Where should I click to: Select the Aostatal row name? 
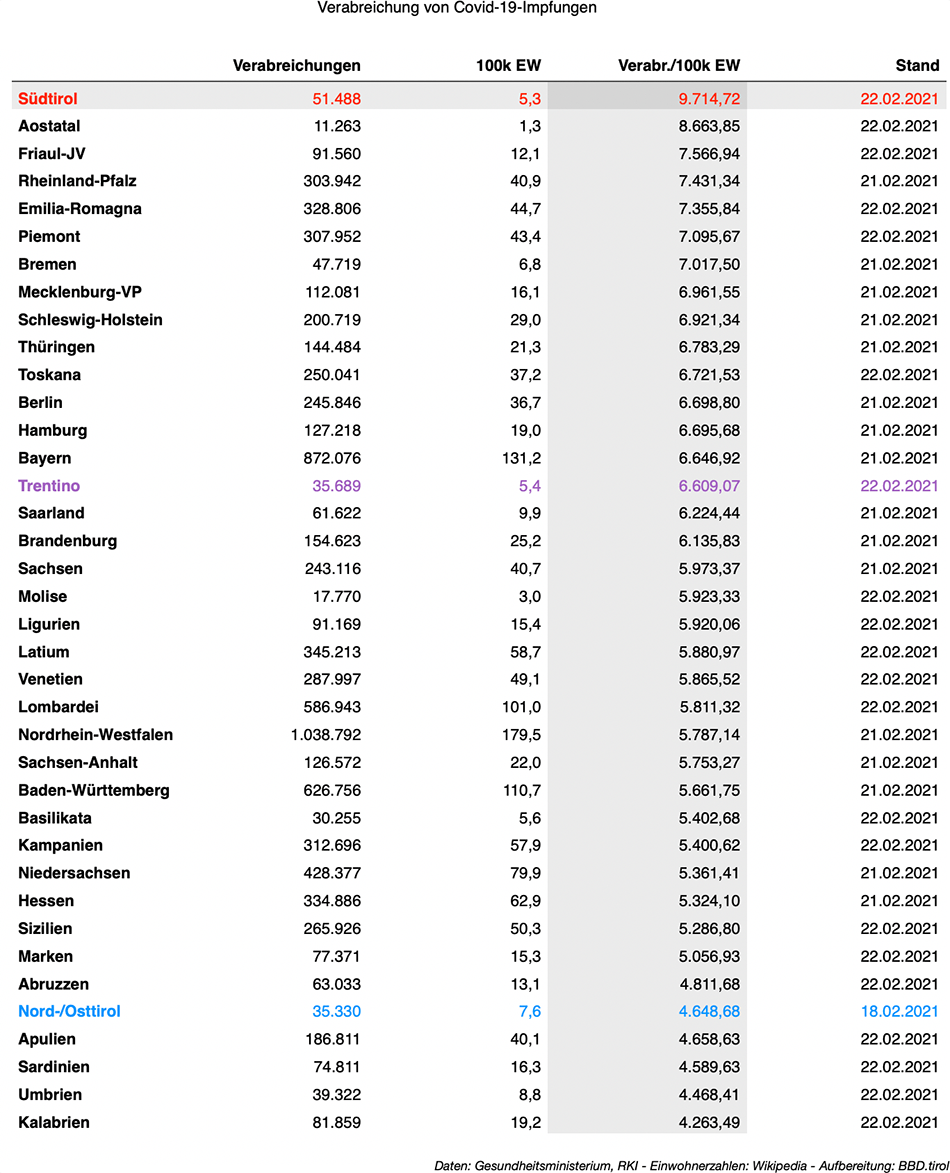(49, 126)
